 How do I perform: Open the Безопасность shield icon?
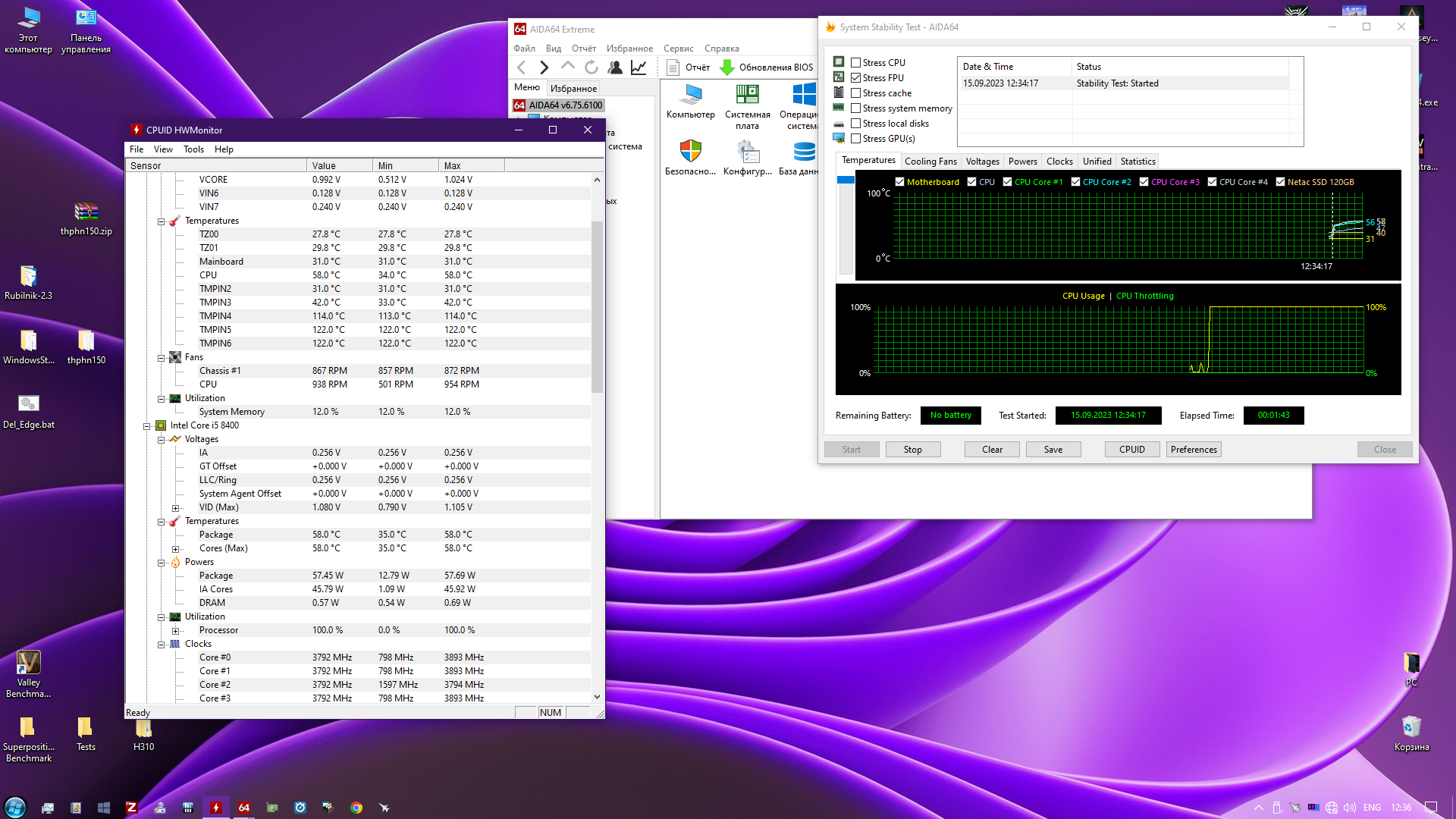click(690, 152)
